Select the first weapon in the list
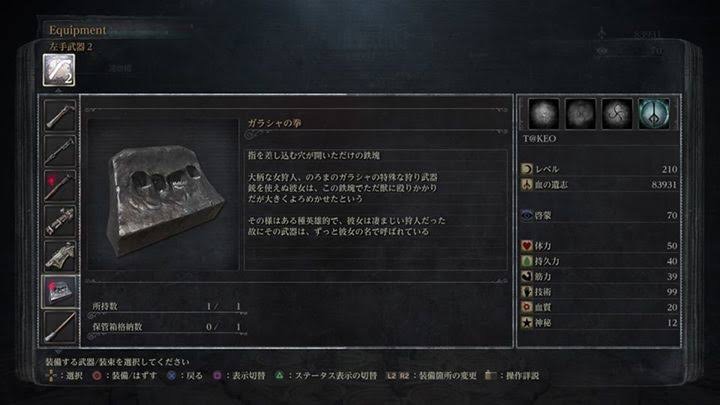This screenshot has height=405, width=720. coord(60,115)
